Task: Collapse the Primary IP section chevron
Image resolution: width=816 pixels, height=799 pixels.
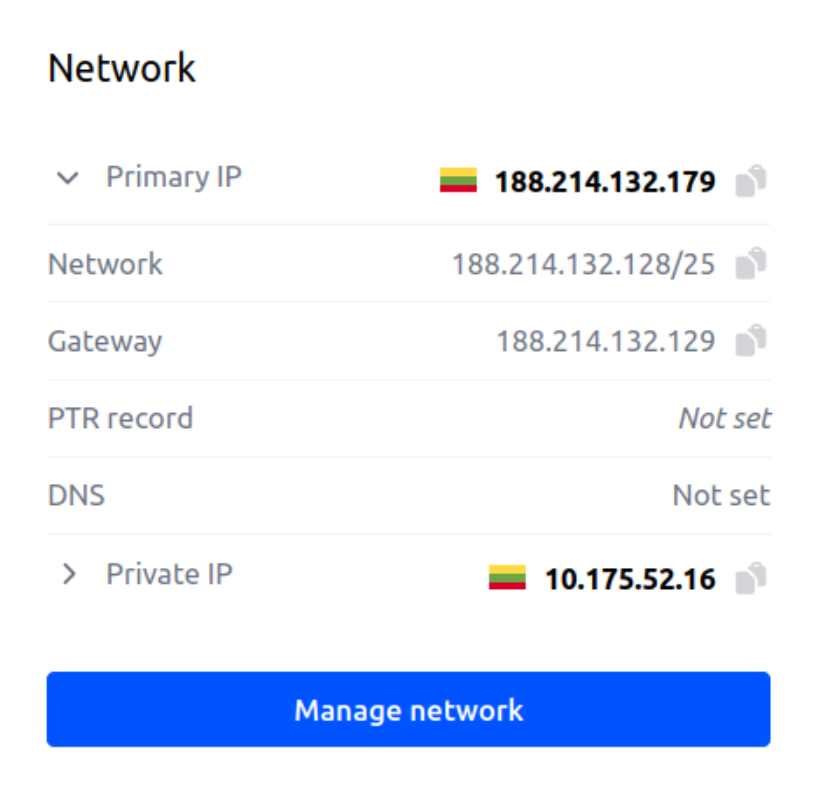Action: [68, 179]
